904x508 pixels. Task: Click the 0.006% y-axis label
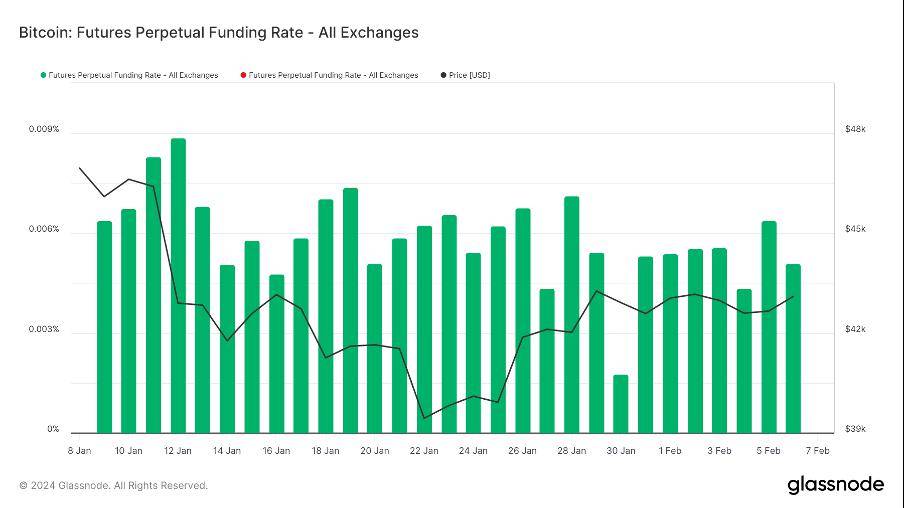44,229
